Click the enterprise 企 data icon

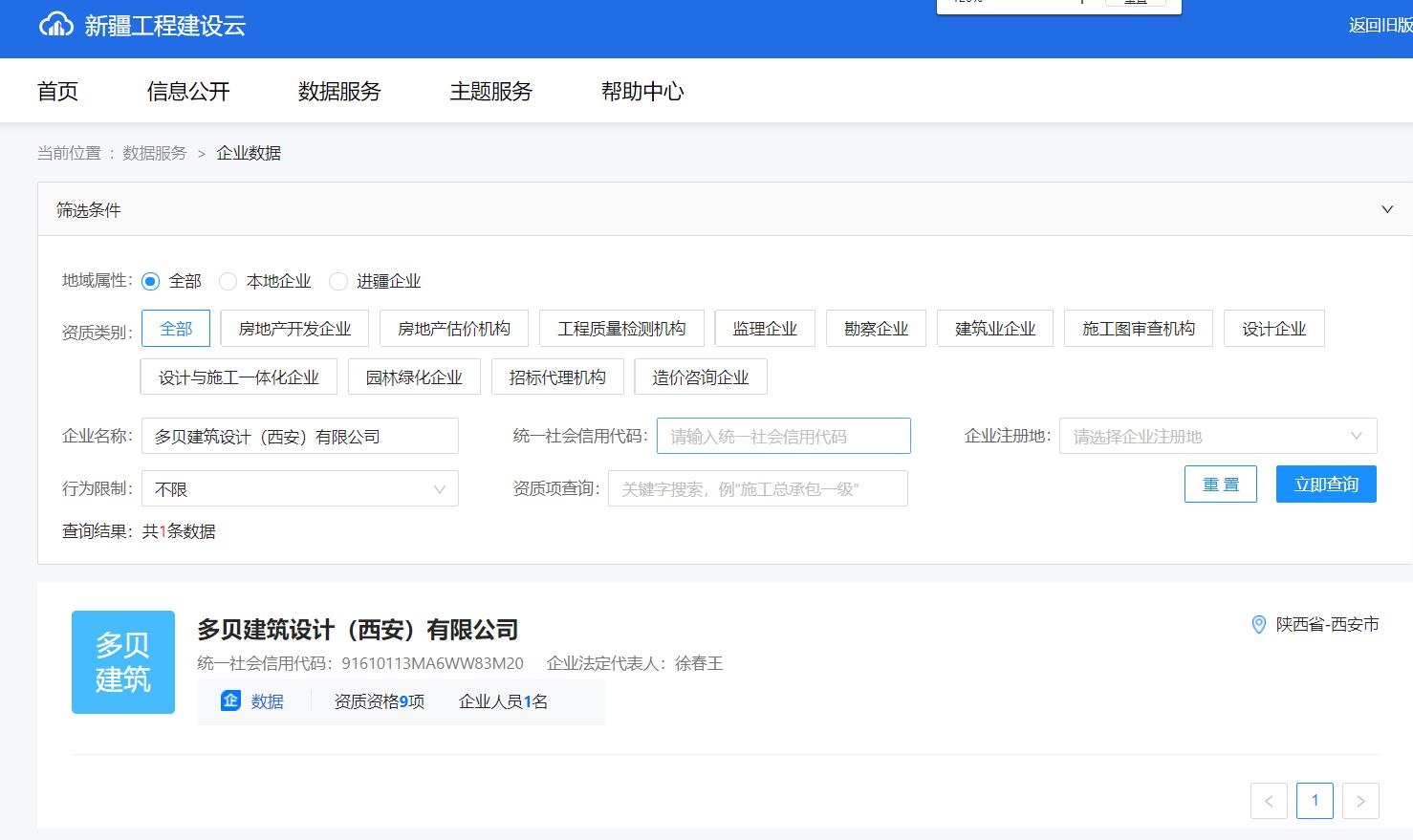click(230, 700)
